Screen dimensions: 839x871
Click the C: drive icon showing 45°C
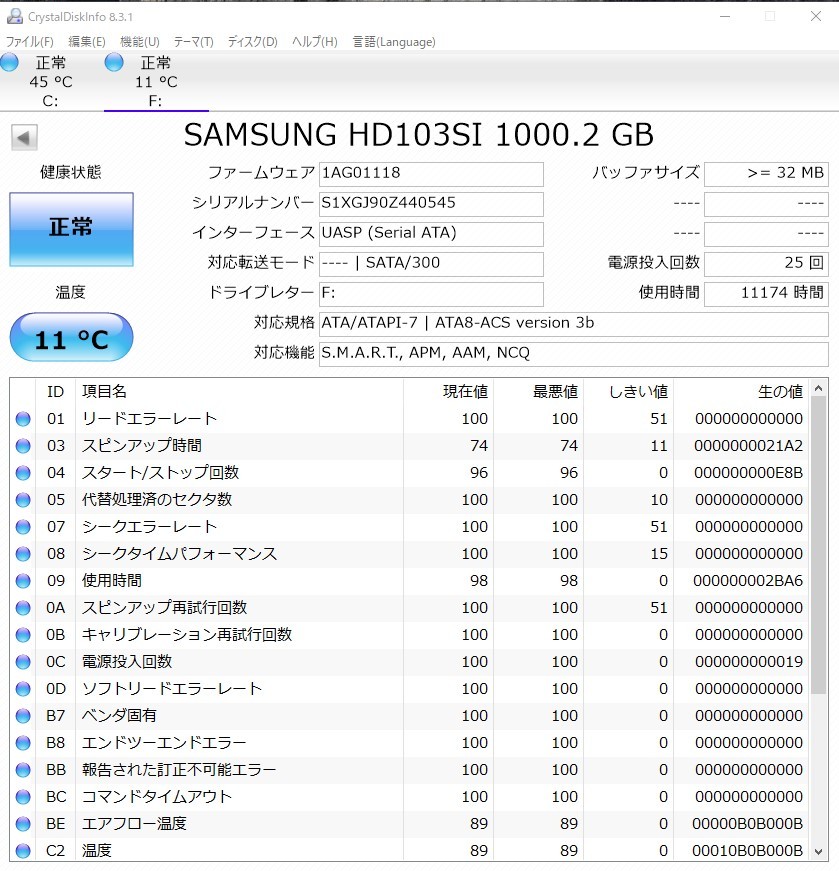[10, 62]
